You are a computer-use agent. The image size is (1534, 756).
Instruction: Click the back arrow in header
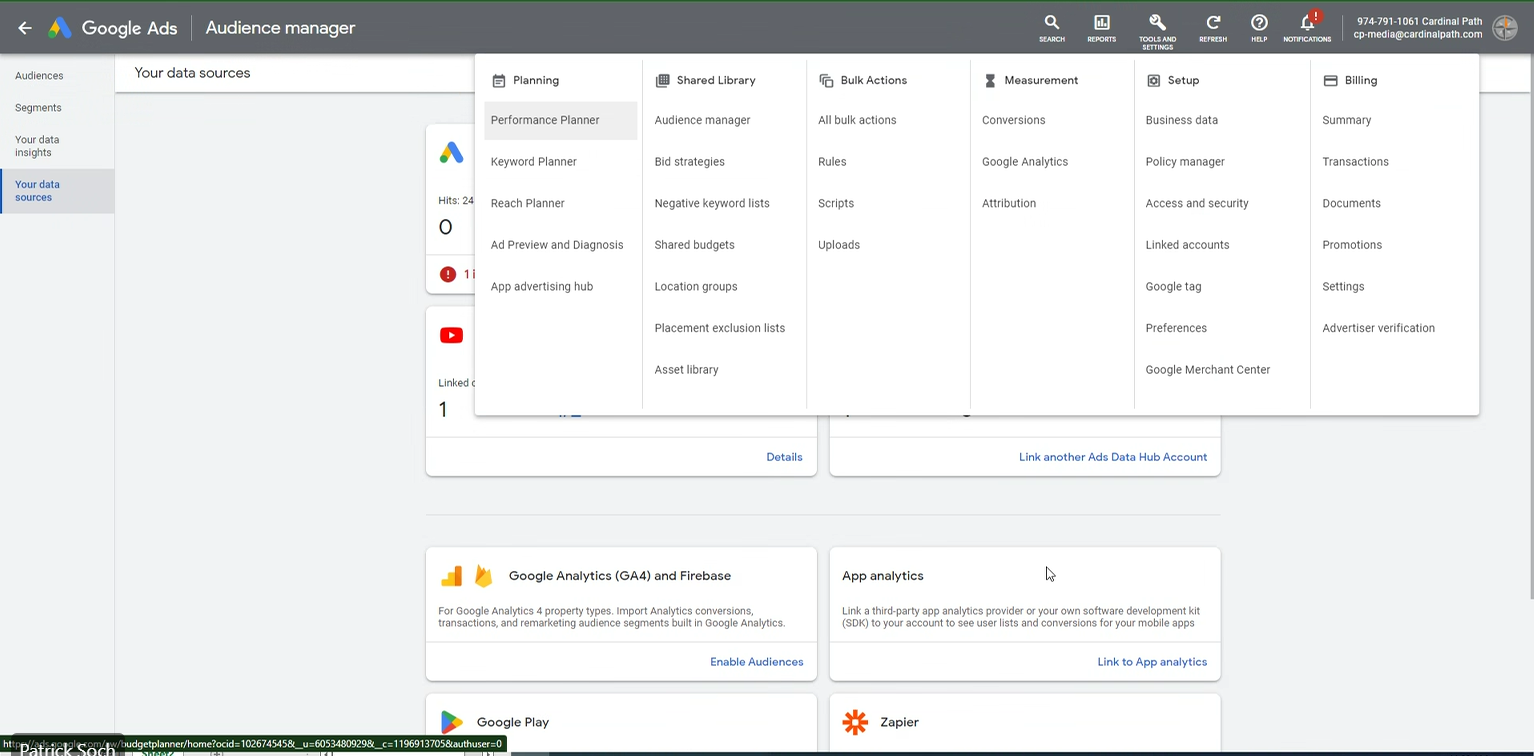click(x=25, y=28)
